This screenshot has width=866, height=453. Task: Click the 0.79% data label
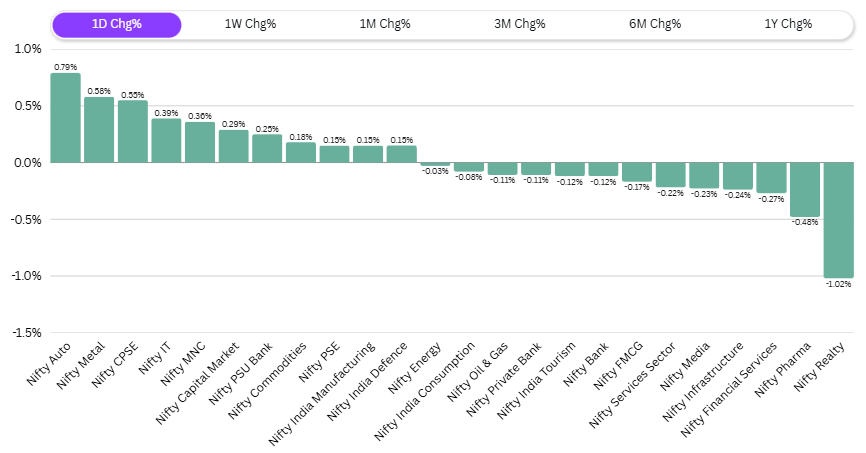pos(65,66)
